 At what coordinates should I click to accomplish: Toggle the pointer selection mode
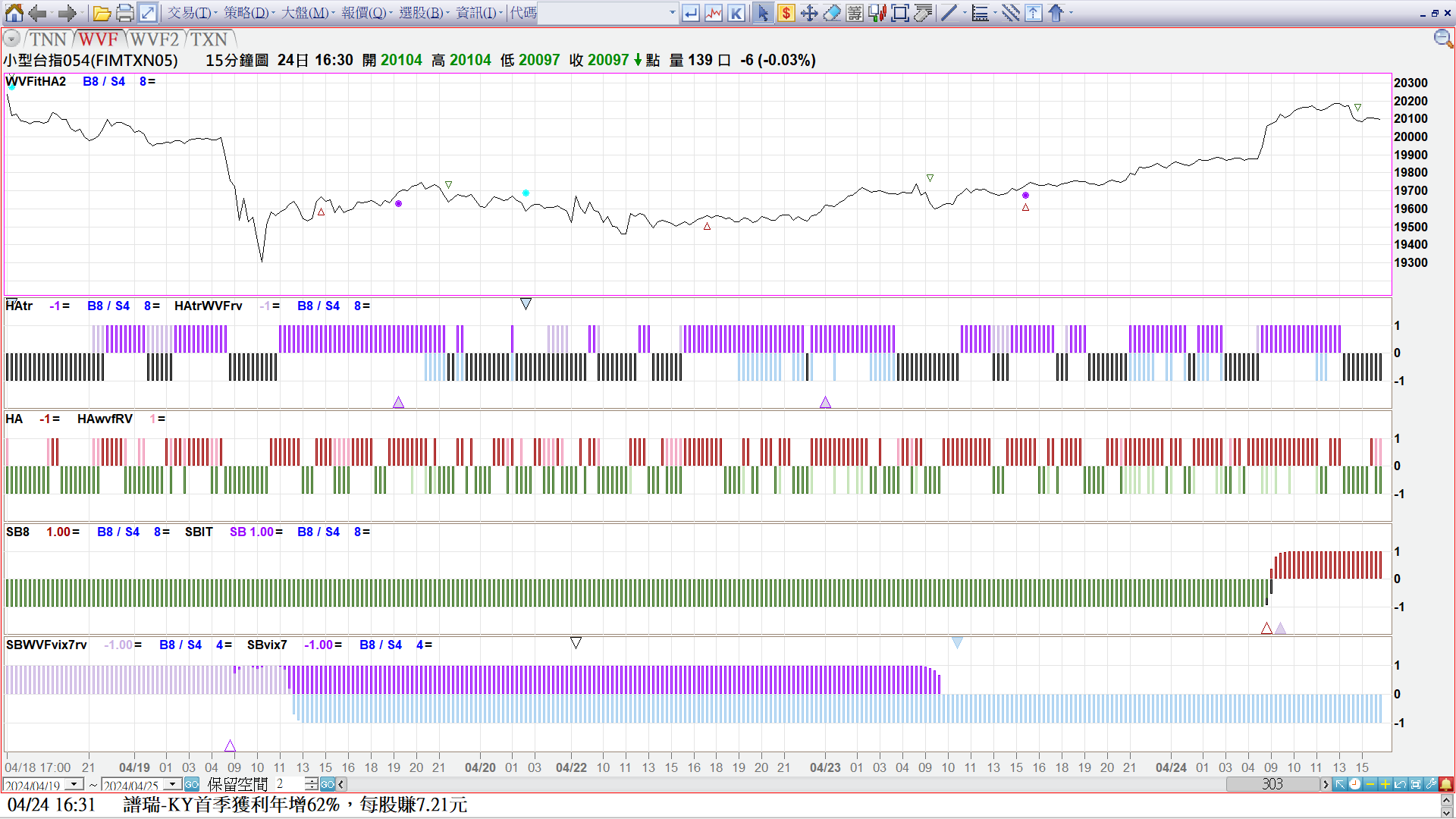[x=763, y=13]
